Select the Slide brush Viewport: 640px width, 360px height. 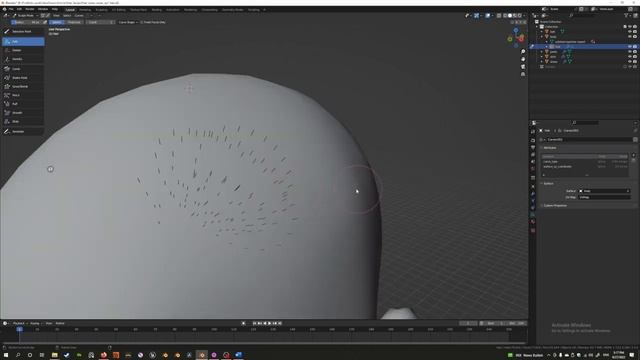23,122
